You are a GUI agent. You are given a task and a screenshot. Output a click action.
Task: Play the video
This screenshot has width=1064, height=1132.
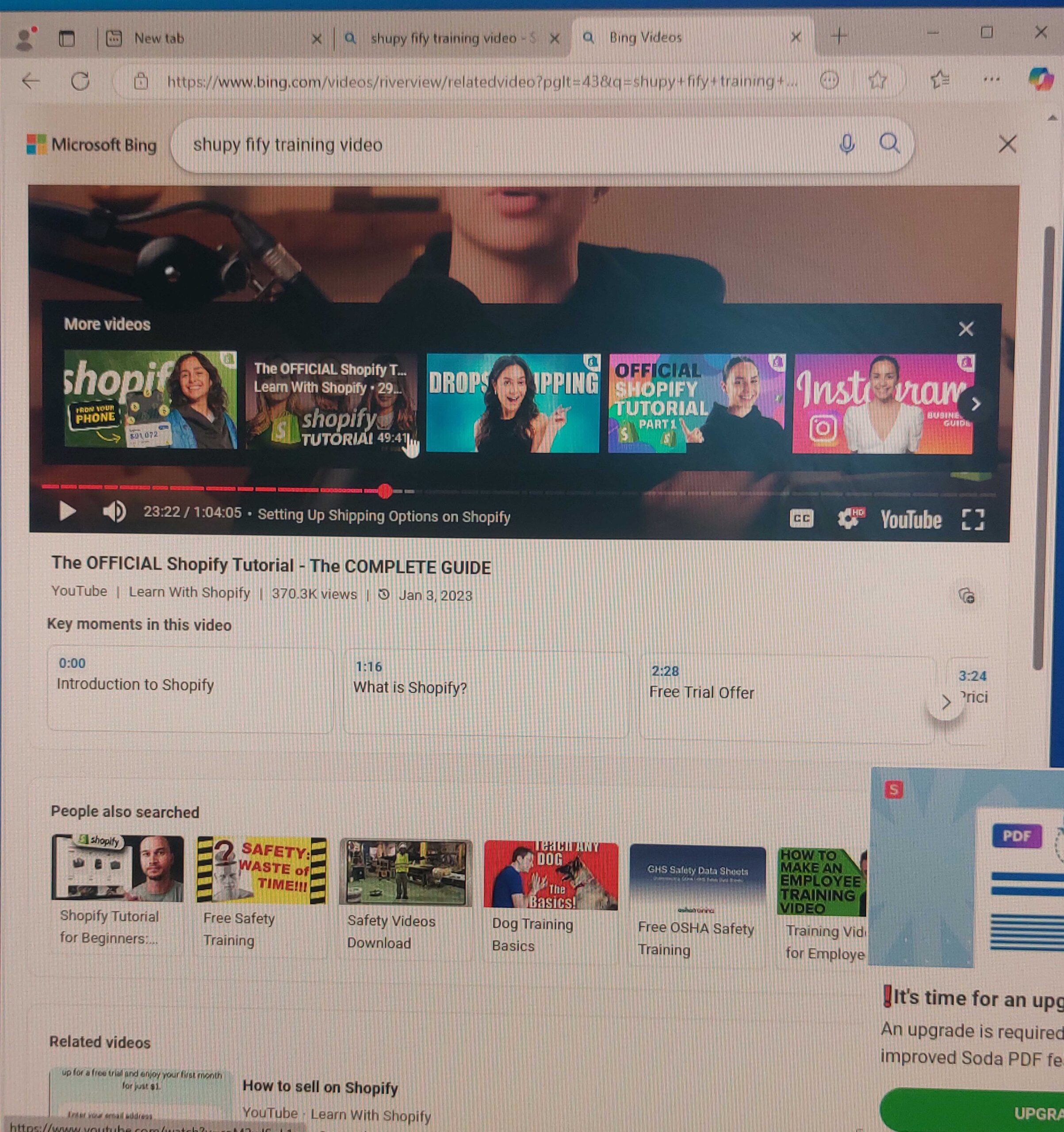pos(67,511)
